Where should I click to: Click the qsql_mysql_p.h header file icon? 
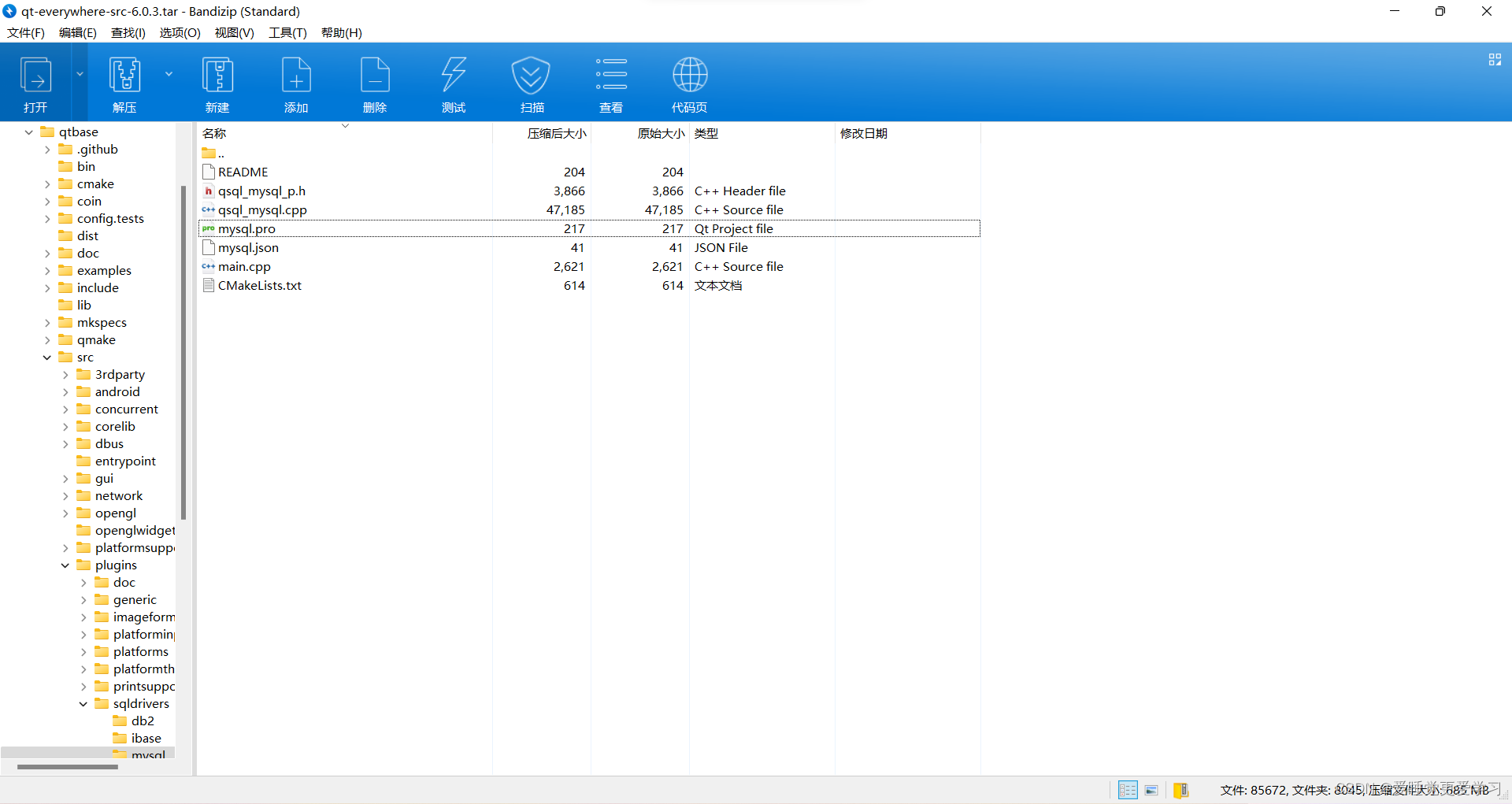click(x=209, y=191)
